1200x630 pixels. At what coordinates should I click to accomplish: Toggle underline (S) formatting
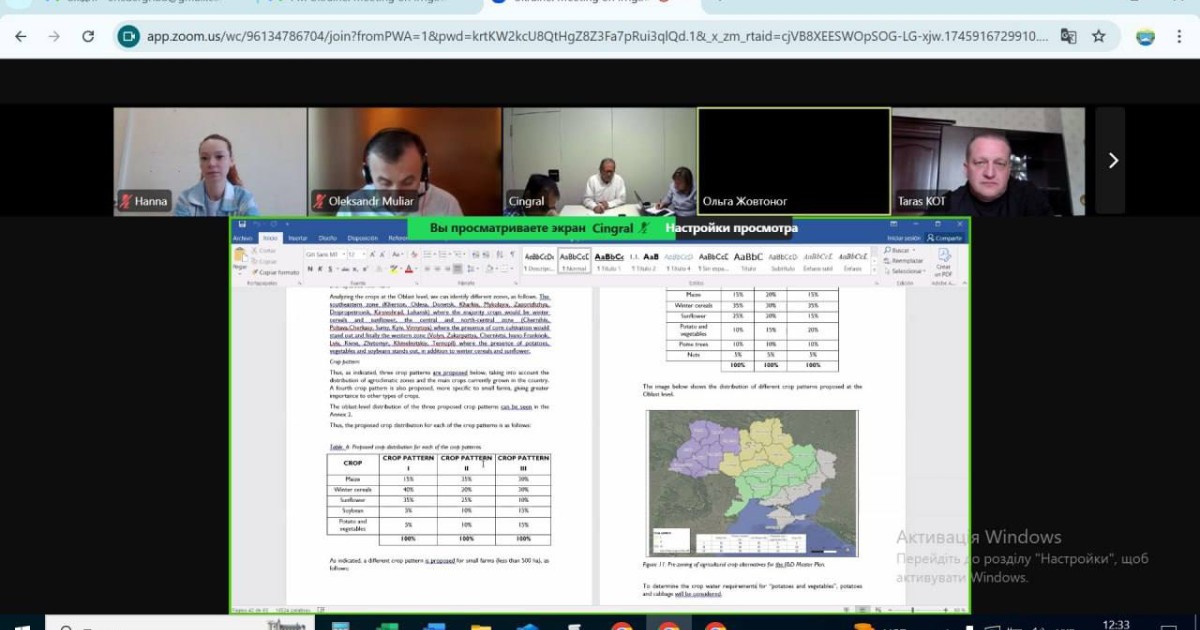point(330,268)
